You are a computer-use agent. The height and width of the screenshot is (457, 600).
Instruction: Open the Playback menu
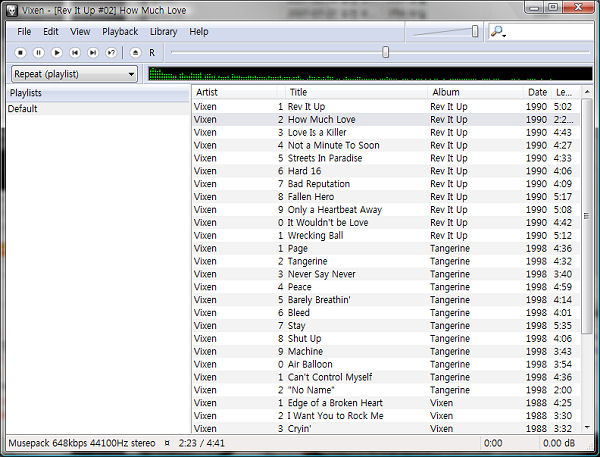click(x=120, y=32)
